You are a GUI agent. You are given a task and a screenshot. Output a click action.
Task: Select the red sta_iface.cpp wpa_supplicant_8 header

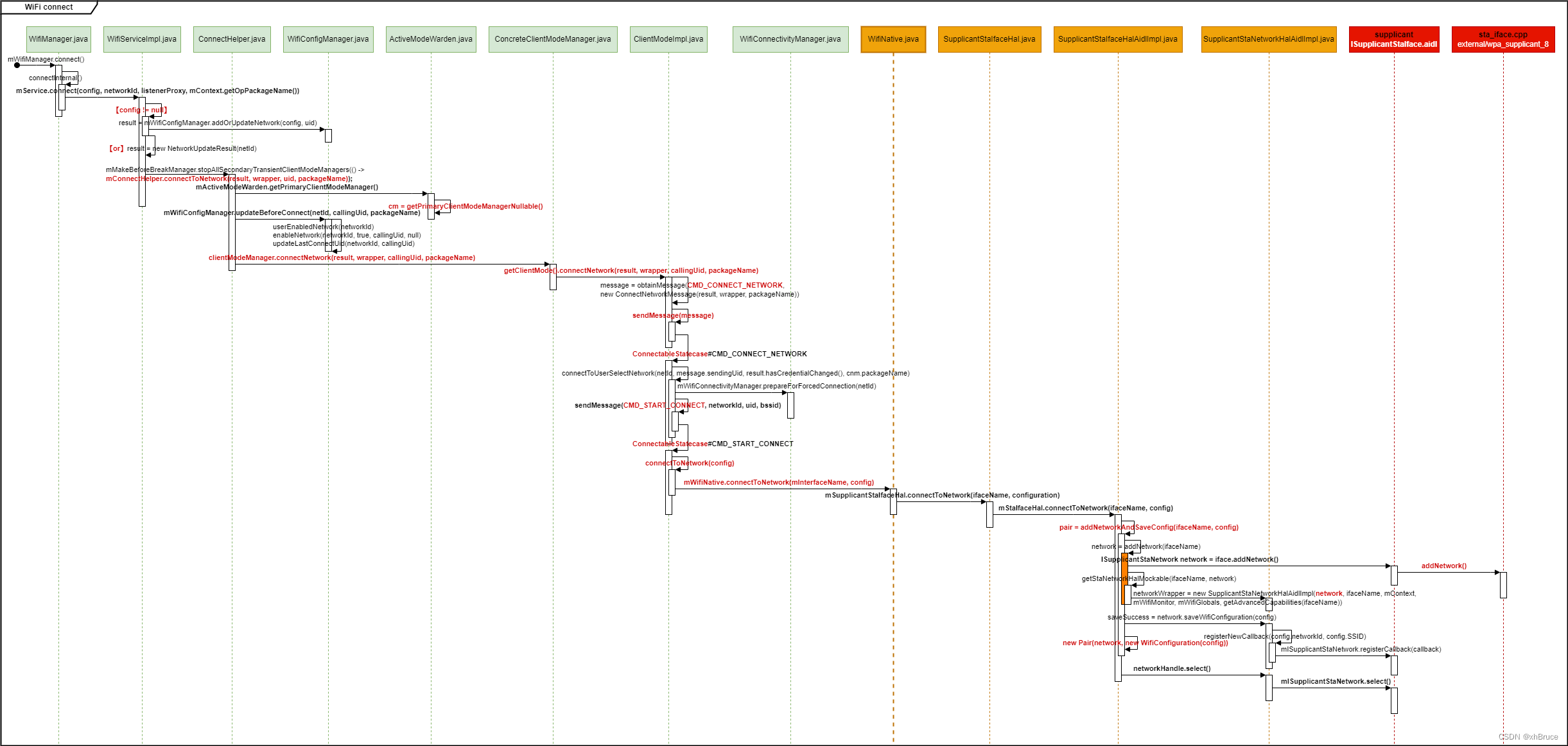coord(1503,39)
